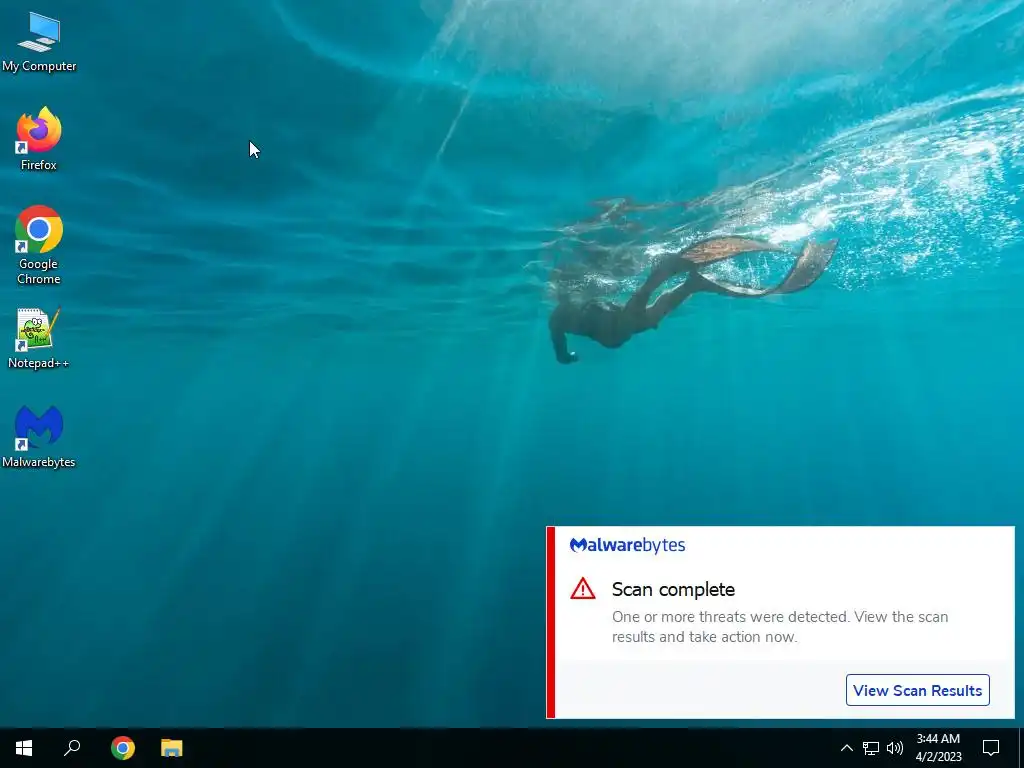Open My Computer desktop icon

pyautogui.click(x=39, y=42)
